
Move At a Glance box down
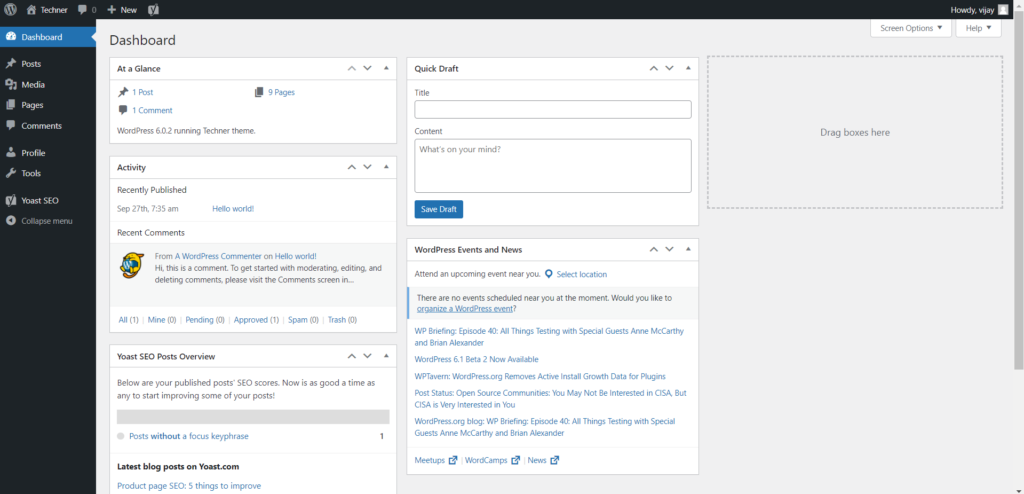pyautogui.click(x=367, y=68)
